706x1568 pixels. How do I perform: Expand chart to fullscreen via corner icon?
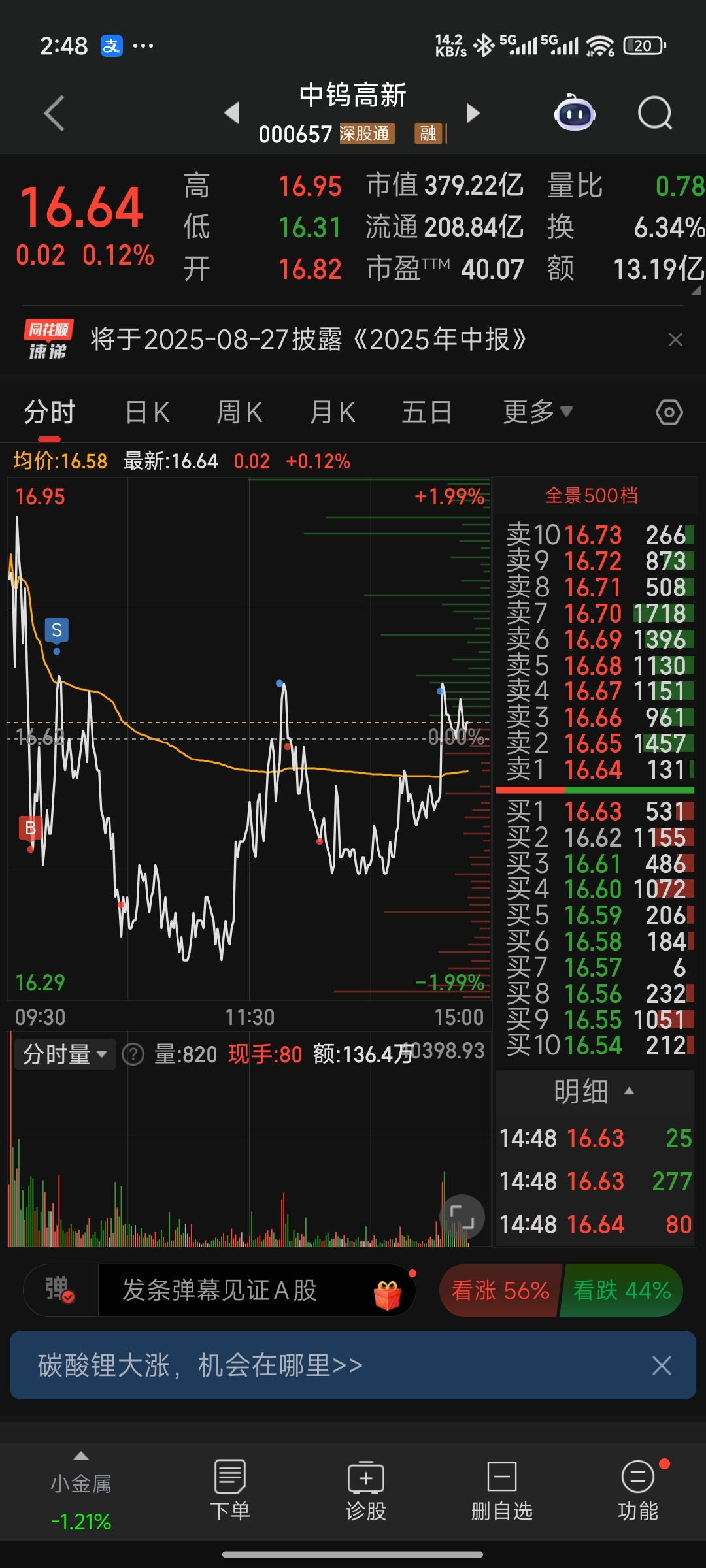point(462,1217)
